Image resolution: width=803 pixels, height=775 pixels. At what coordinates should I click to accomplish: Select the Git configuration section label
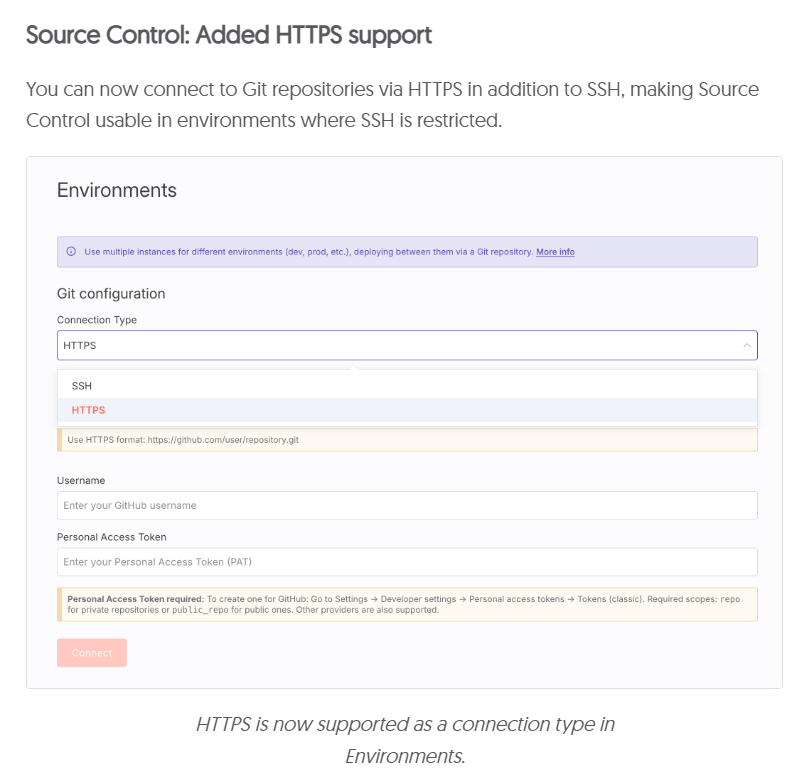[x=111, y=293]
